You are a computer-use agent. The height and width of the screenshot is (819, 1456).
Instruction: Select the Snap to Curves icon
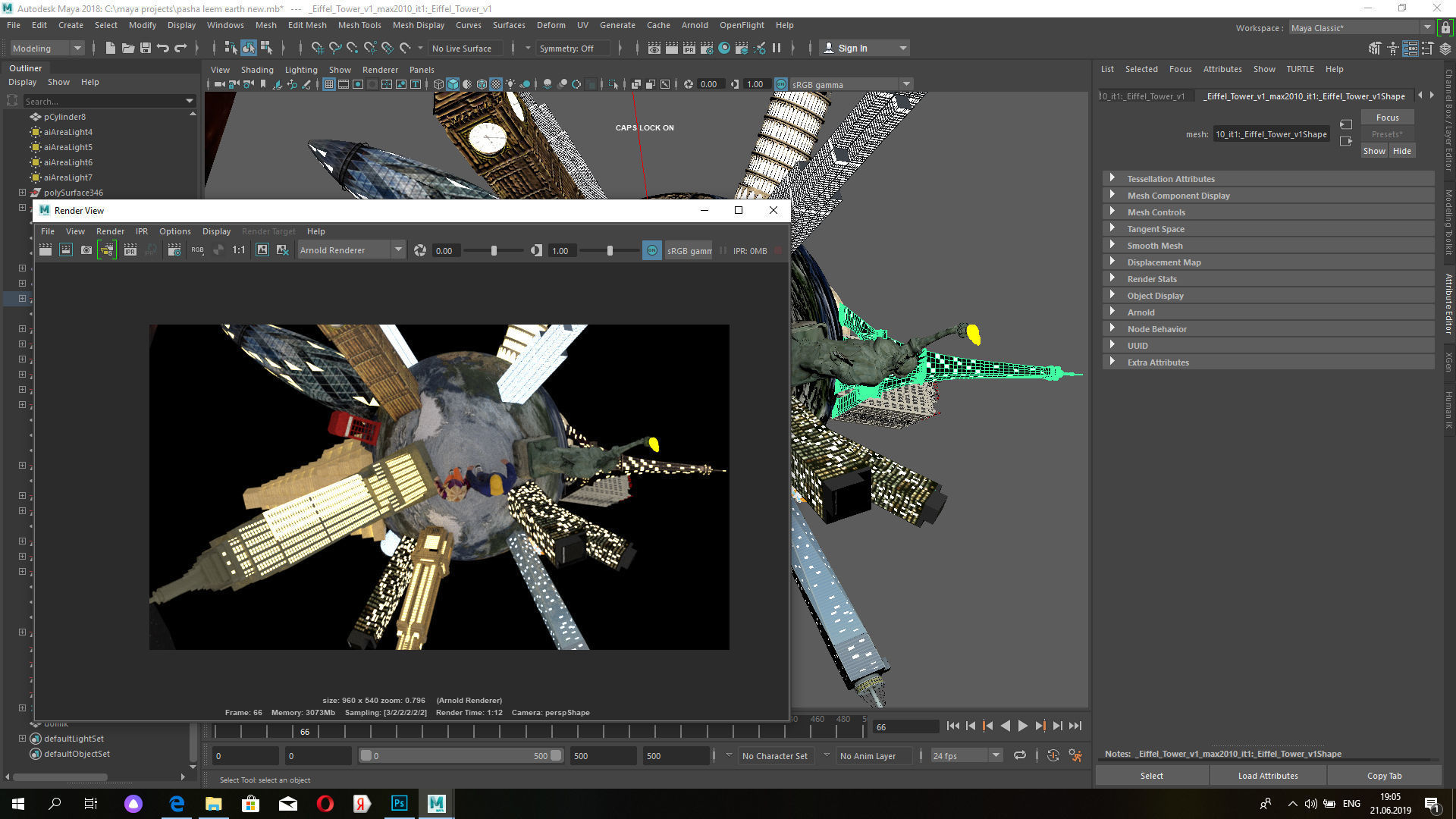click(x=335, y=48)
